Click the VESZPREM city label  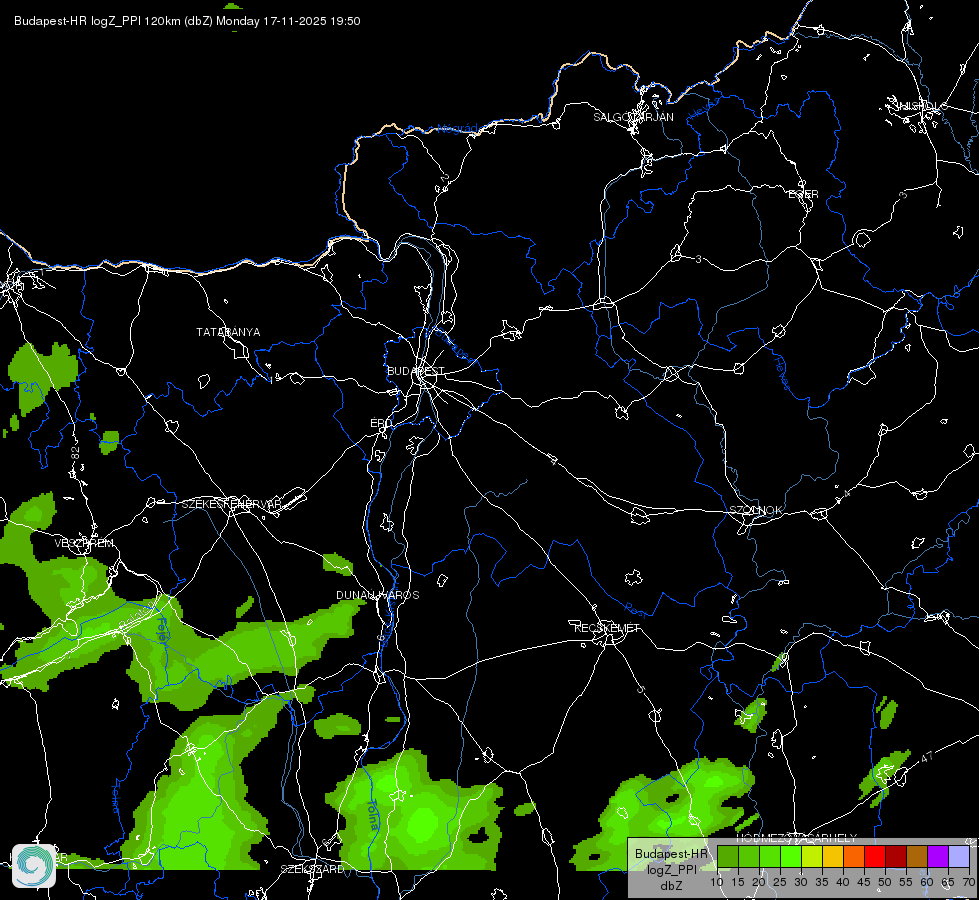[x=84, y=543]
